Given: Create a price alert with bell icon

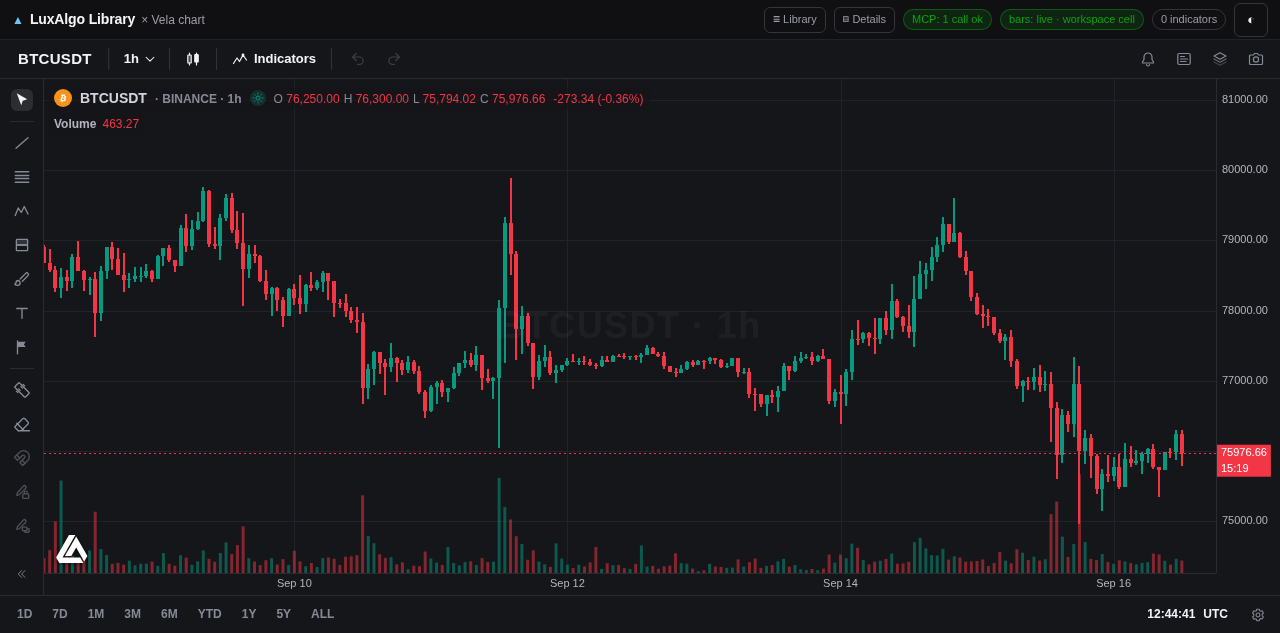Looking at the screenshot, I should click(1148, 59).
